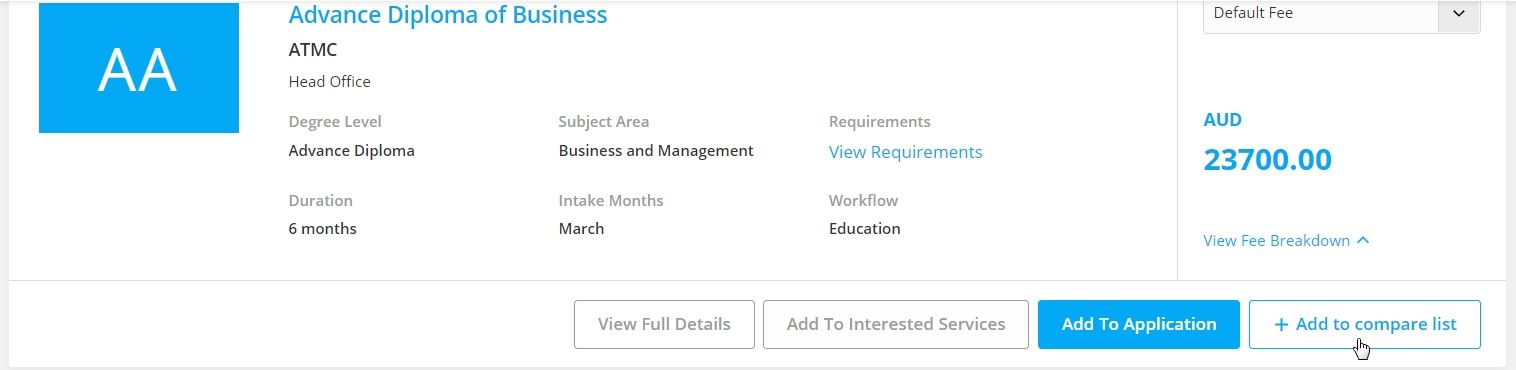The height and width of the screenshot is (370, 1516).
Task: Open the Default Fee dropdown
Action: 1341,14
